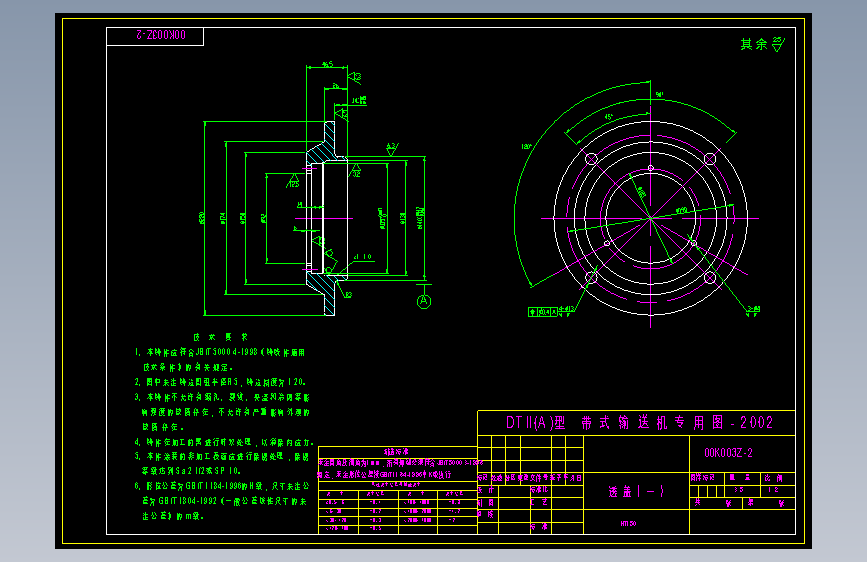Click the '1:10' taper label in section view
The width and height of the screenshot is (867, 562).
(x=363, y=257)
